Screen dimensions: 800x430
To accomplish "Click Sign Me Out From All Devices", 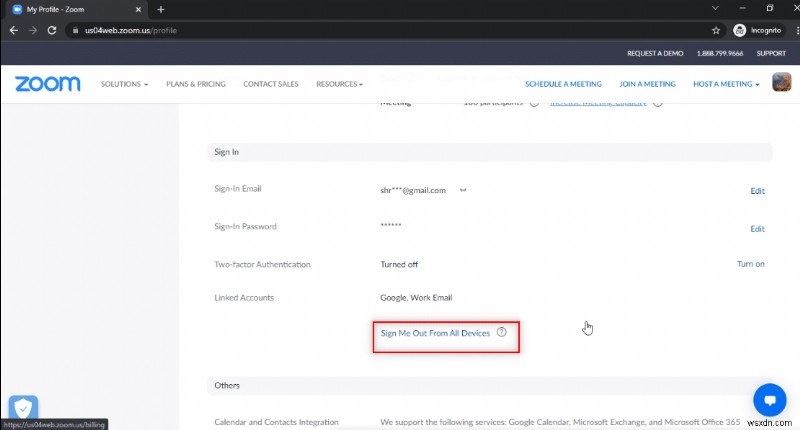I will [435, 333].
